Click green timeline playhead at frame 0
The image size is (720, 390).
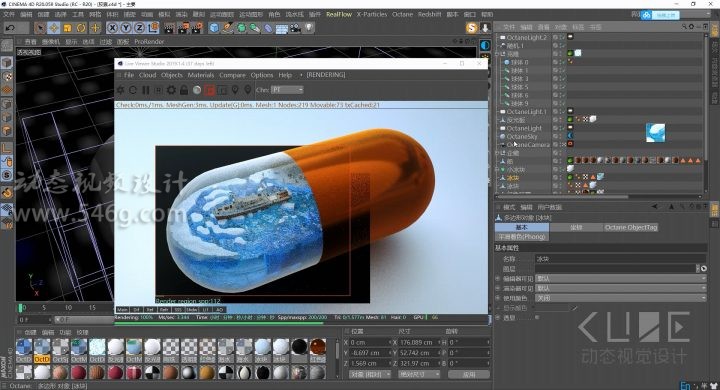click(20, 307)
